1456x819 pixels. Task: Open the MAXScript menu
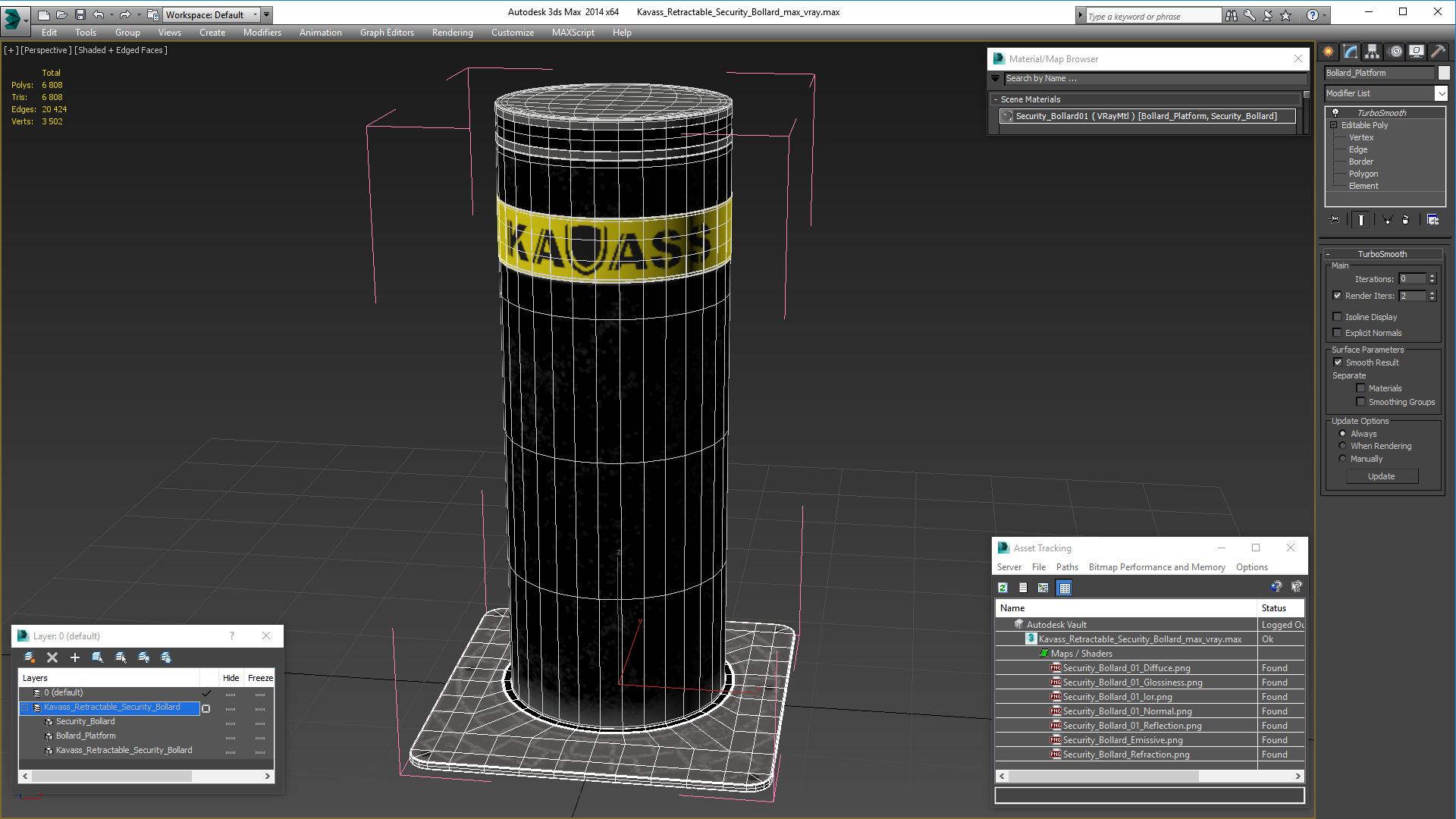click(x=573, y=33)
